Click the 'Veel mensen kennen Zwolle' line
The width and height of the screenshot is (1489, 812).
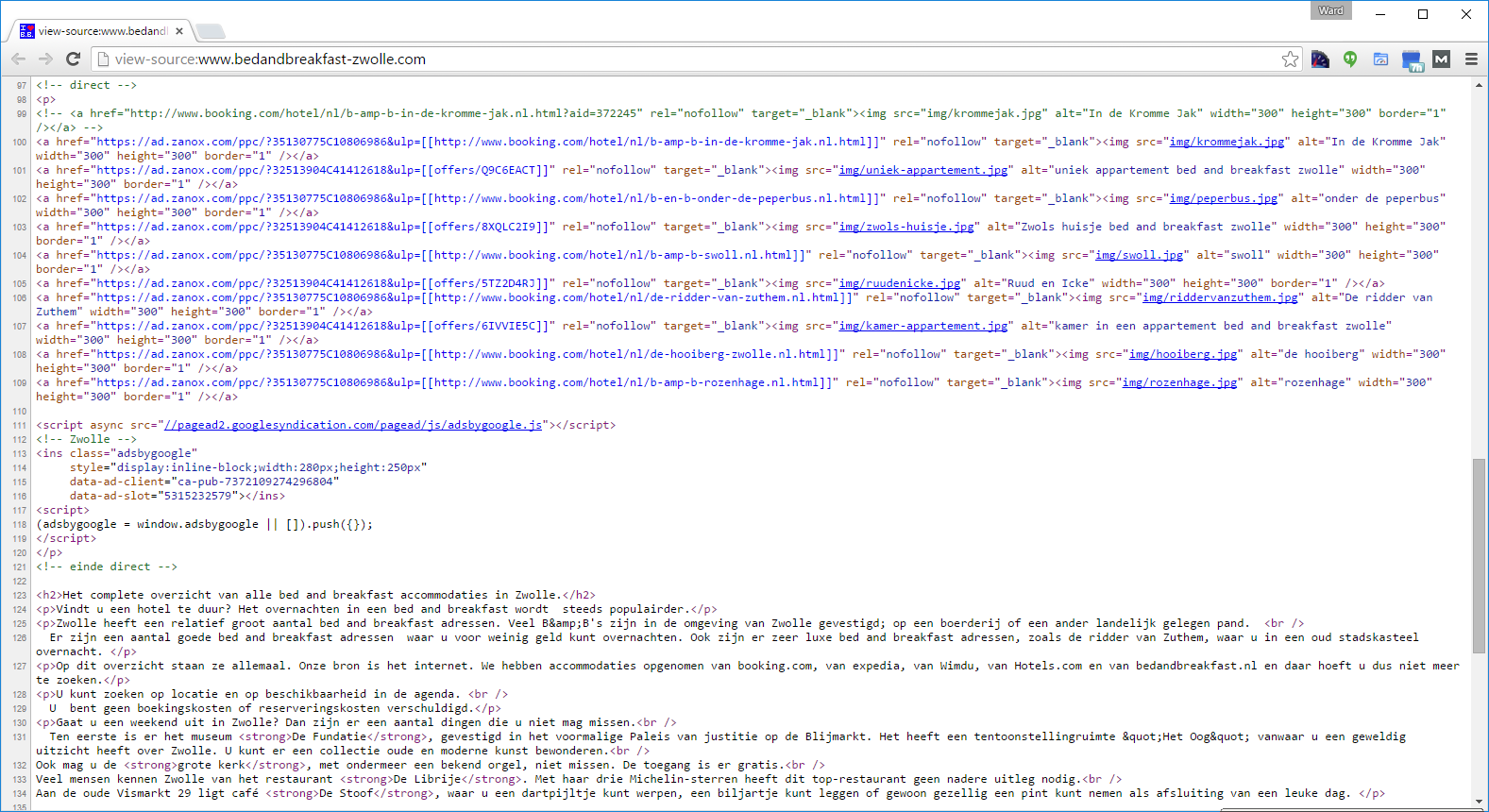click(579, 779)
